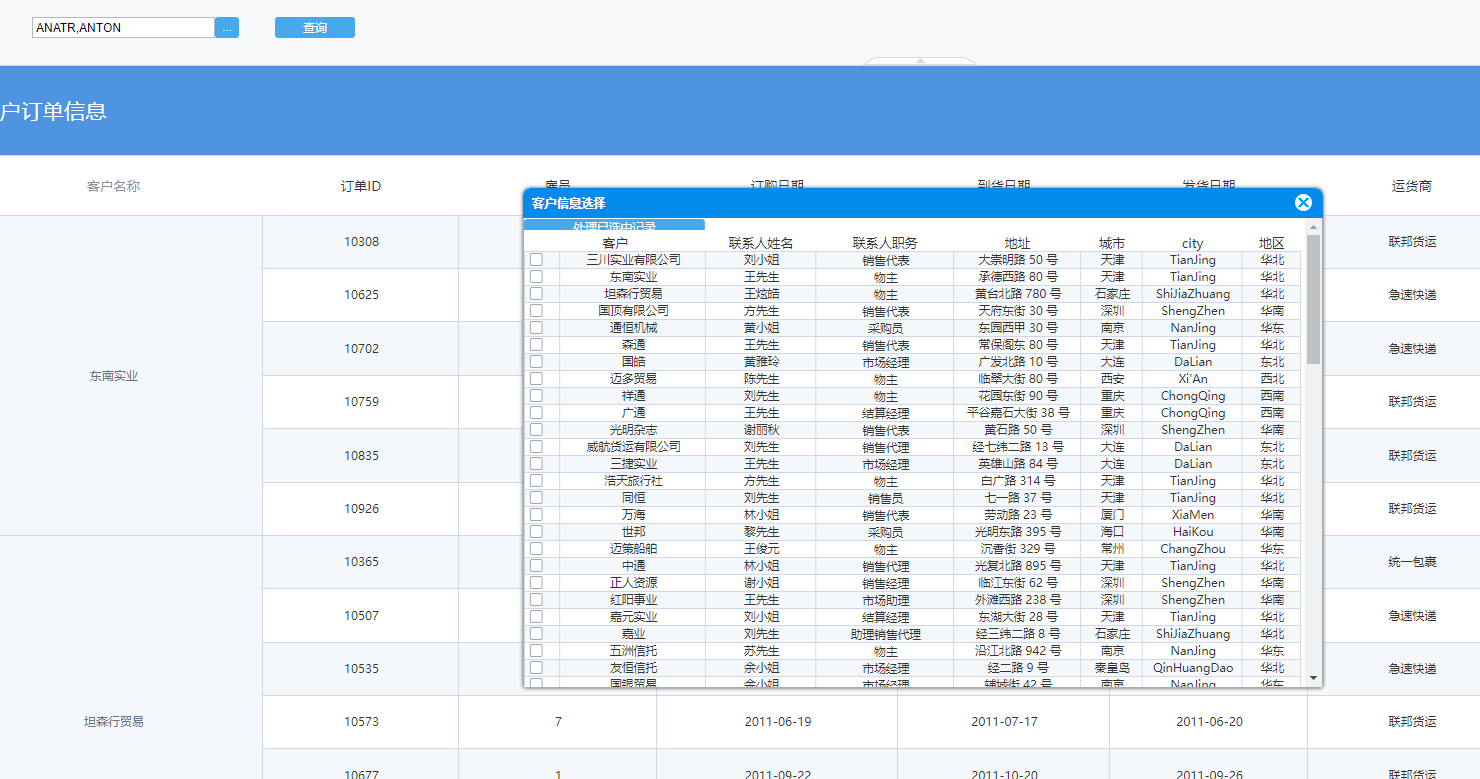Tick the checkbox for 迈多贸易
Image resolution: width=1480 pixels, height=779 pixels.
click(x=536, y=379)
